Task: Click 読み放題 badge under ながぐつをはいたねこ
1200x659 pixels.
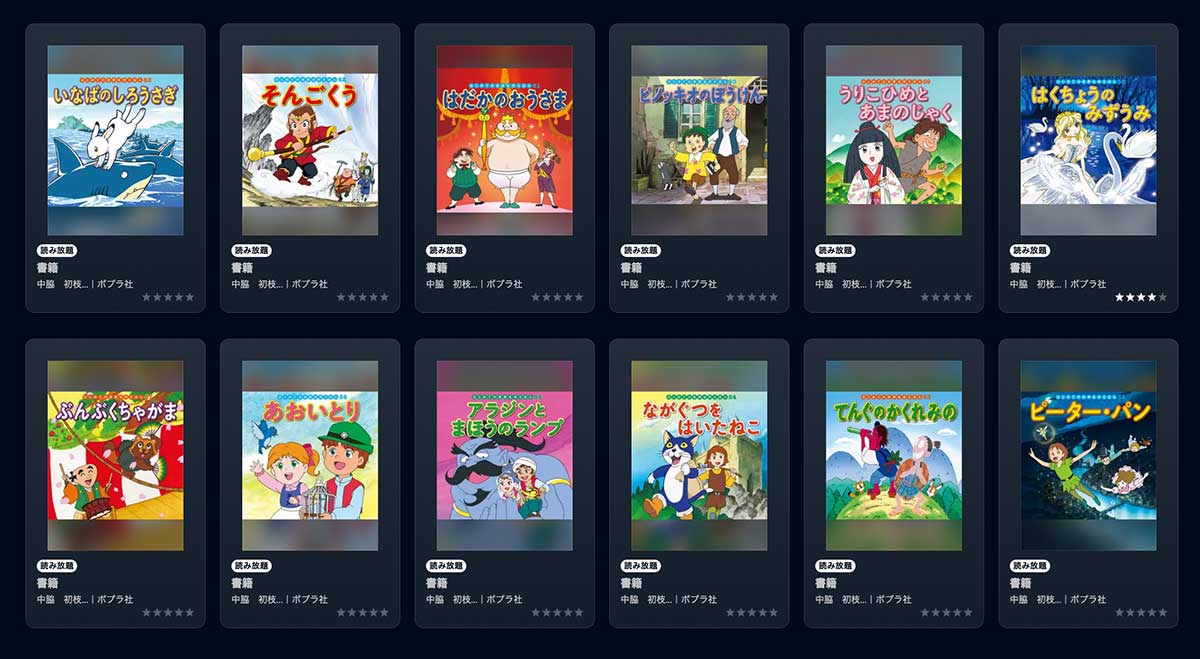Action: coord(641,565)
